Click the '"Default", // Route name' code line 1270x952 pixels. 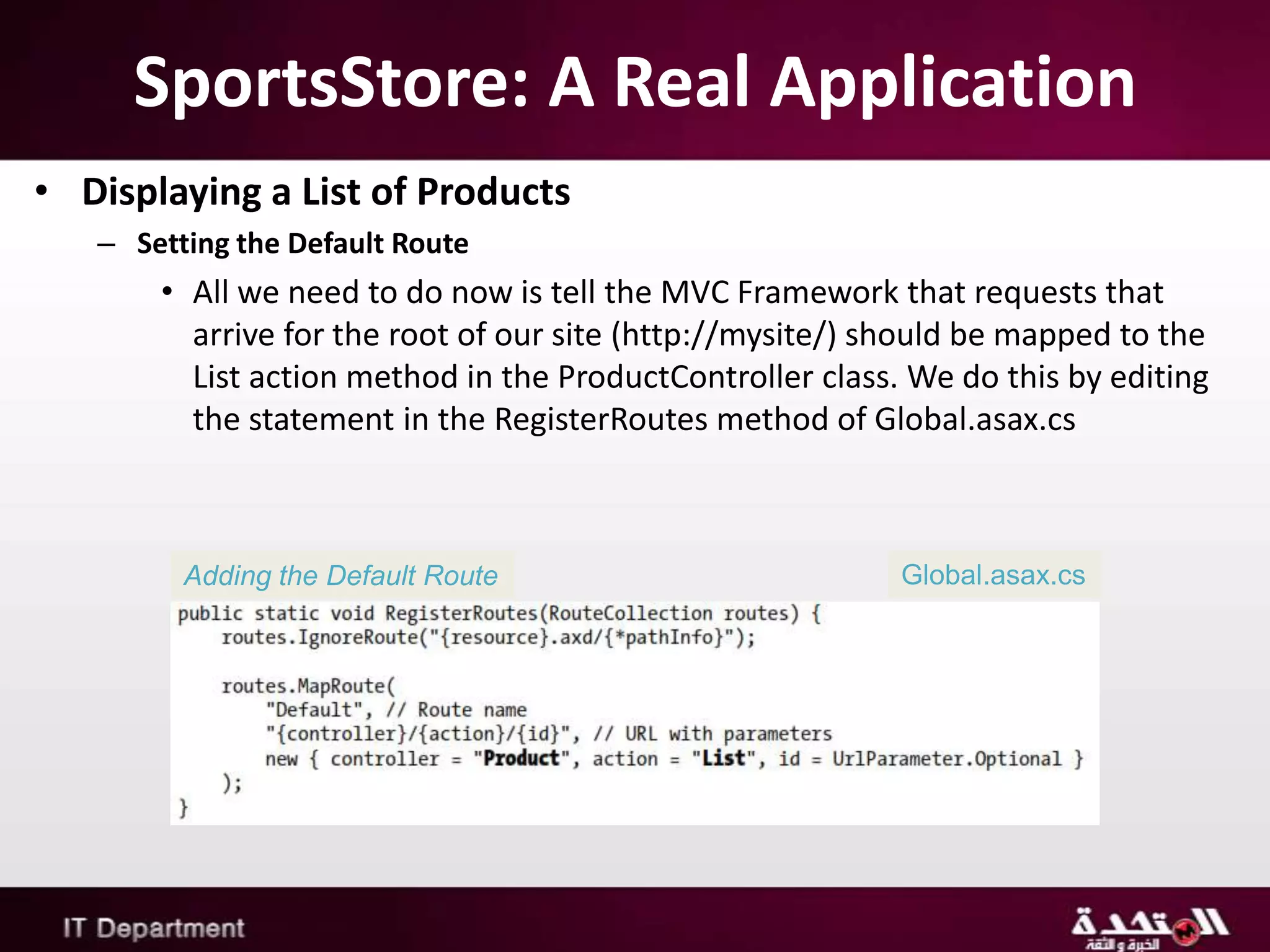[396, 710]
